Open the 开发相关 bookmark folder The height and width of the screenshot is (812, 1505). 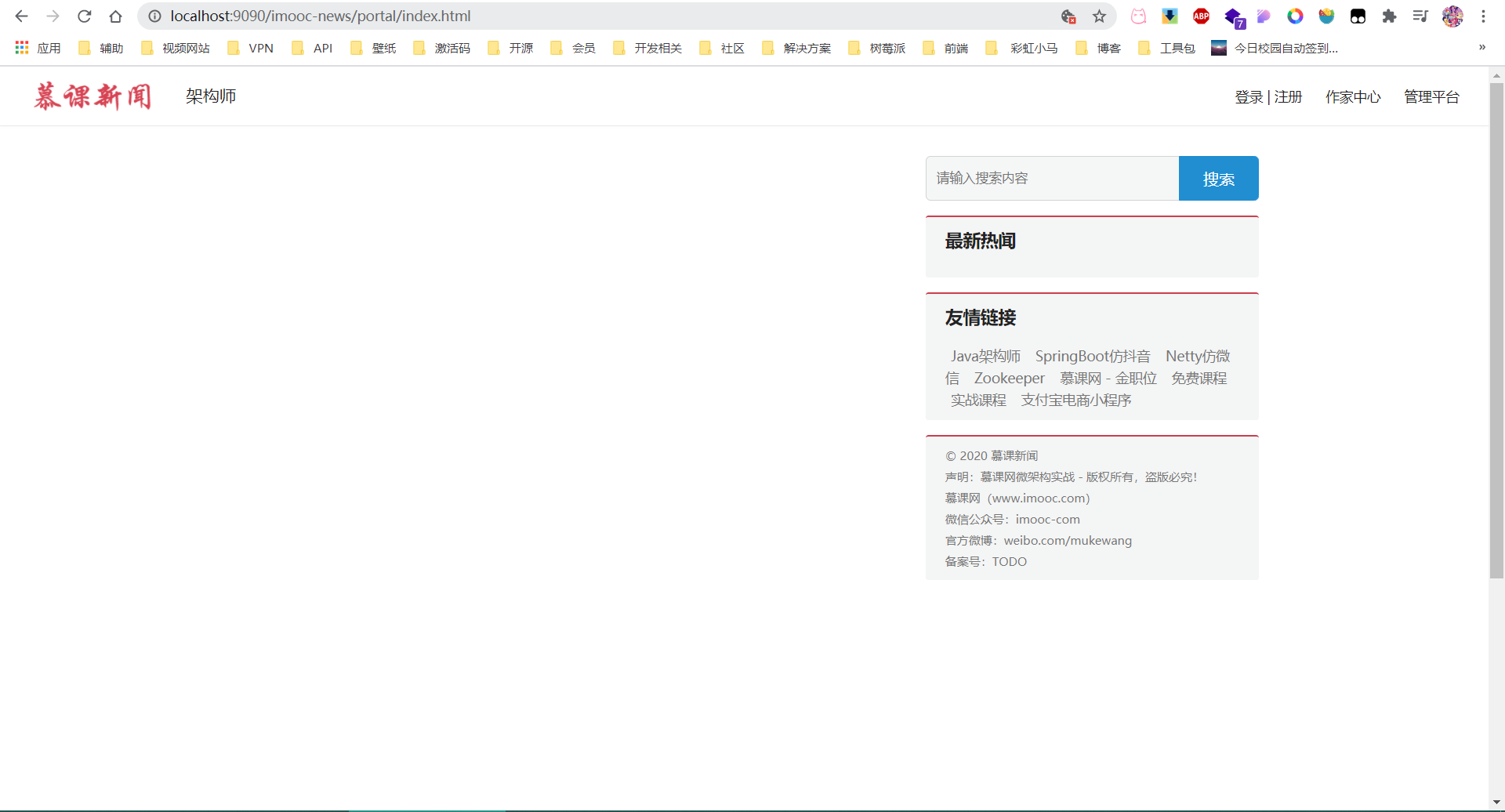point(647,48)
